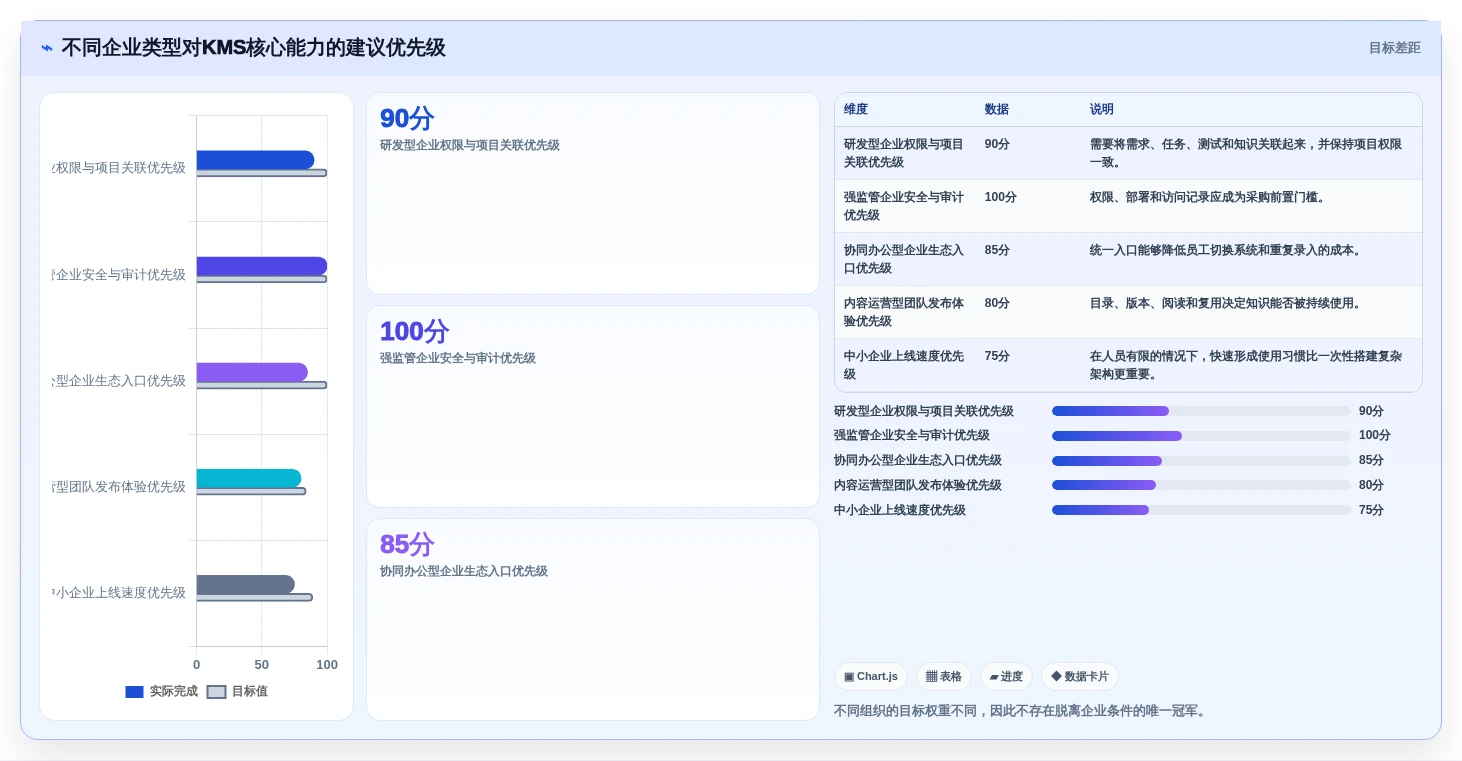Image resolution: width=1462 pixels, height=761 pixels.
Task: Click 100分 progress bar for 强监管企业
Action: pyautogui.click(x=1201, y=436)
